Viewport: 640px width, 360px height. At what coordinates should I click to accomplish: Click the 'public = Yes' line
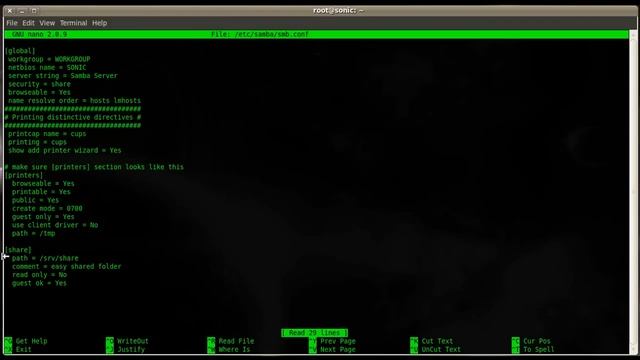click(x=35, y=200)
